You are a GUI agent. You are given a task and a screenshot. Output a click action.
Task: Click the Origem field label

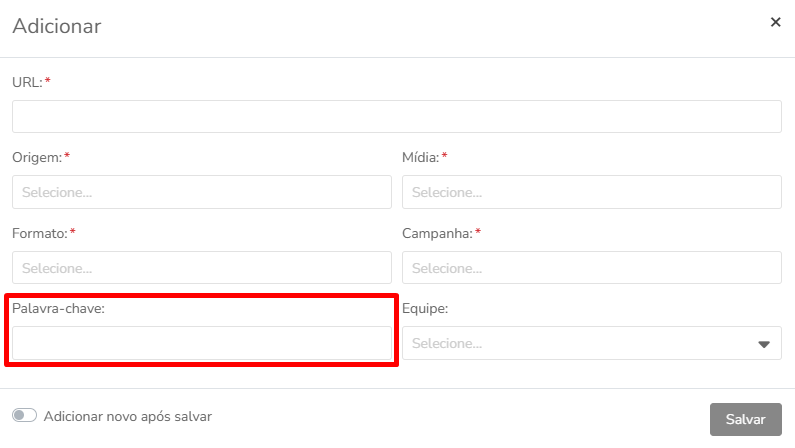pyautogui.click(x=37, y=158)
